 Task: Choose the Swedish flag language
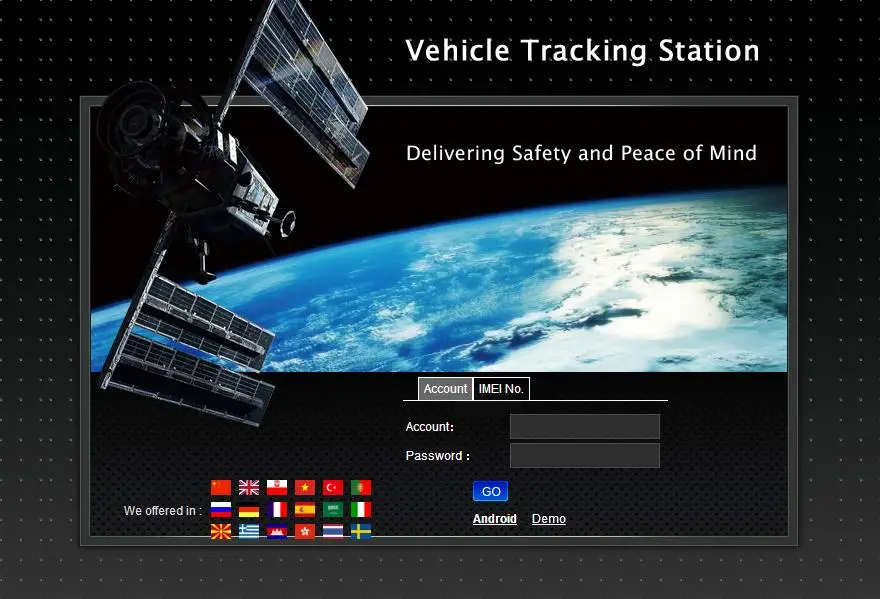point(361,531)
